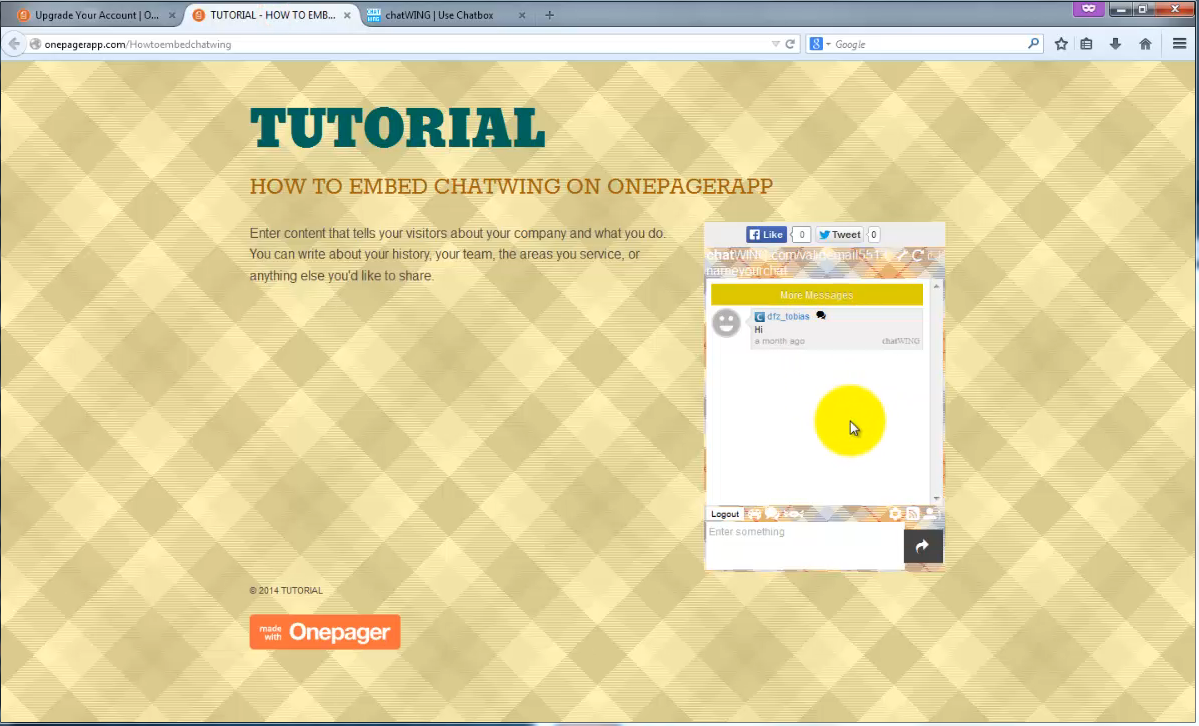Click the Facebook like count bubble
This screenshot has width=1199, height=726.
point(801,235)
